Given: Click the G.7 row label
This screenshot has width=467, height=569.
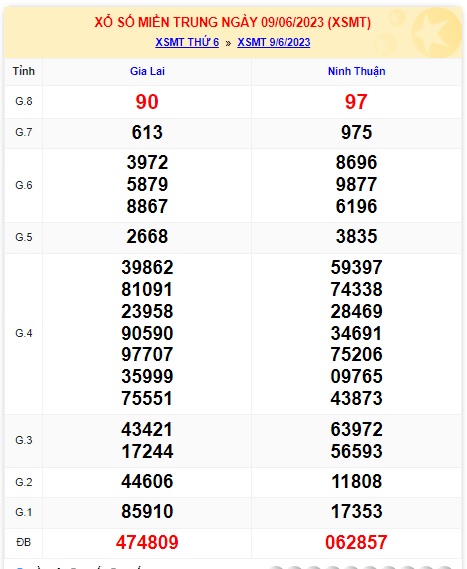Looking at the screenshot, I should tap(24, 132).
